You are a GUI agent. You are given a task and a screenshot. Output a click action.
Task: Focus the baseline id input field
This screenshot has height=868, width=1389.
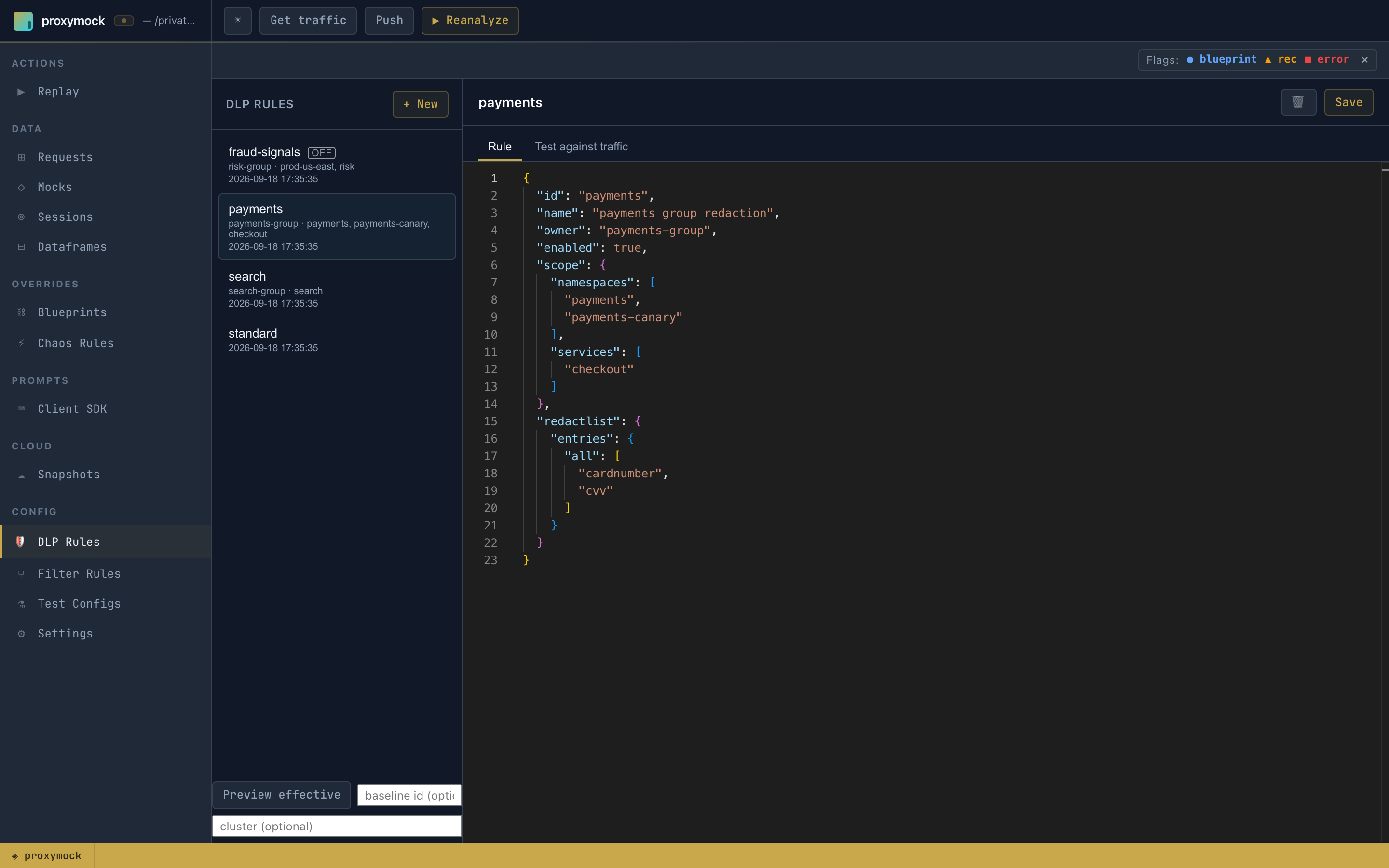tap(409, 795)
